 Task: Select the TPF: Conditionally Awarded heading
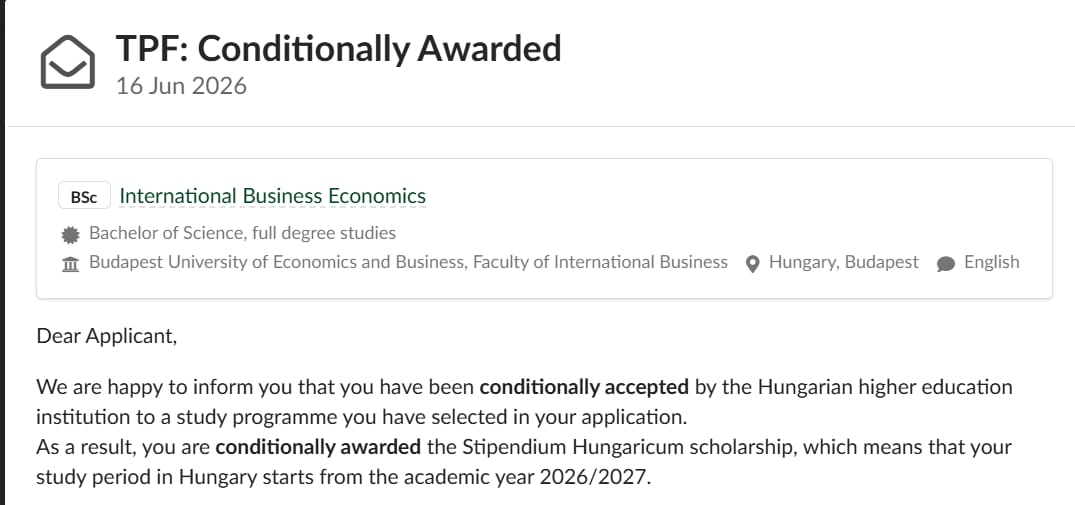(338, 49)
